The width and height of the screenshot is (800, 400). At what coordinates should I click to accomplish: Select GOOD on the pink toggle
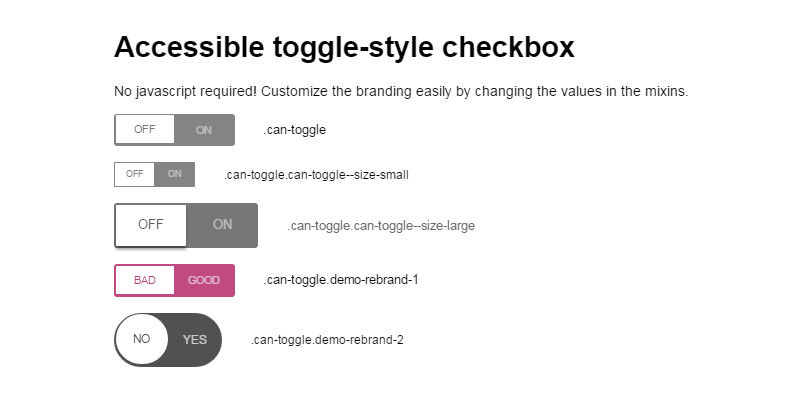click(x=204, y=280)
